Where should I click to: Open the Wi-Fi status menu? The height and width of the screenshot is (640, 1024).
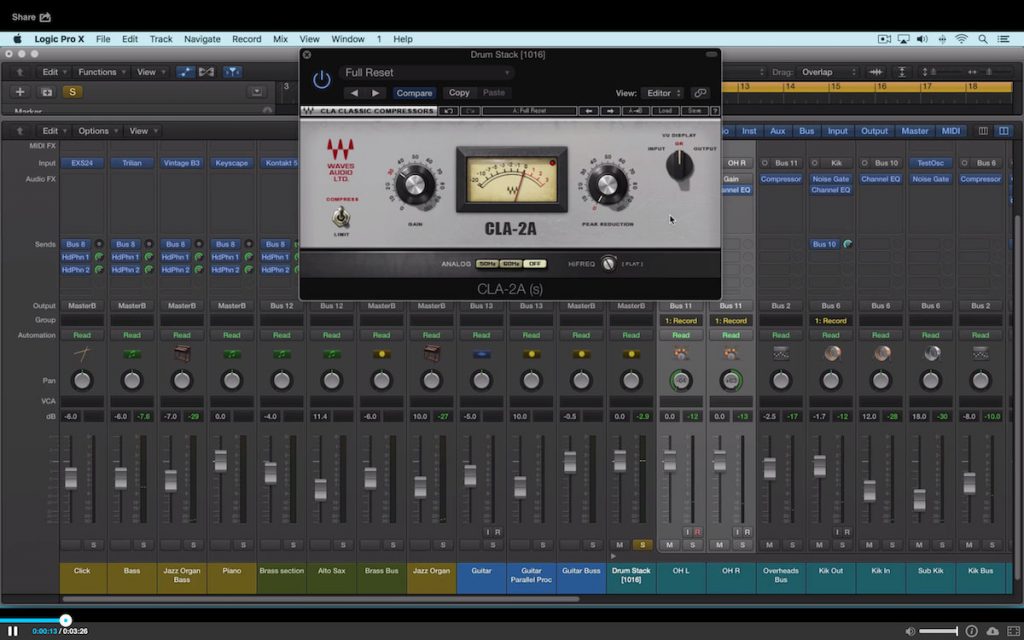coord(961,39)
